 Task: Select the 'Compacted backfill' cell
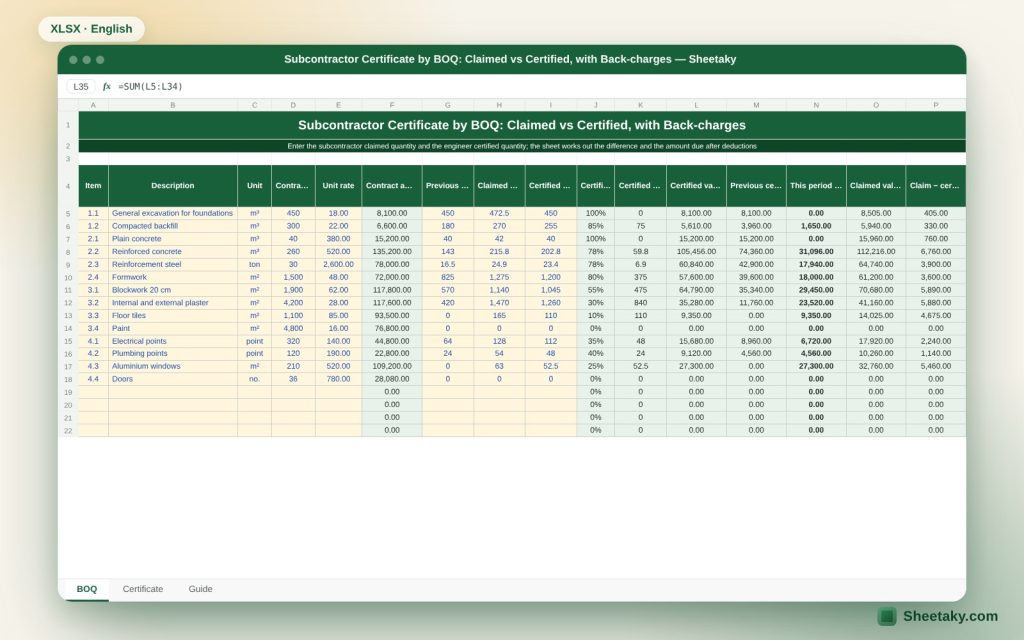(172, 226)
